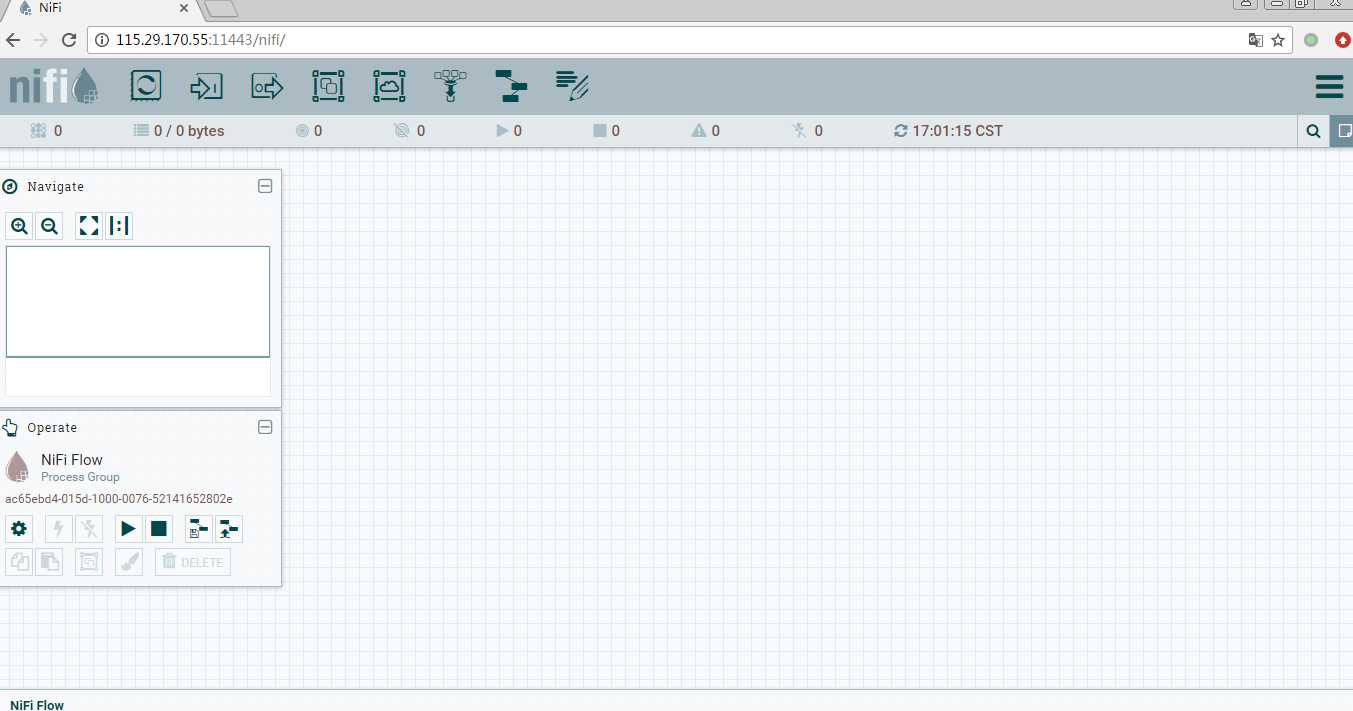Viewport: 1353px width, 711px height.
Task: Stop the flow with the stop button
Action: point(159,529)
